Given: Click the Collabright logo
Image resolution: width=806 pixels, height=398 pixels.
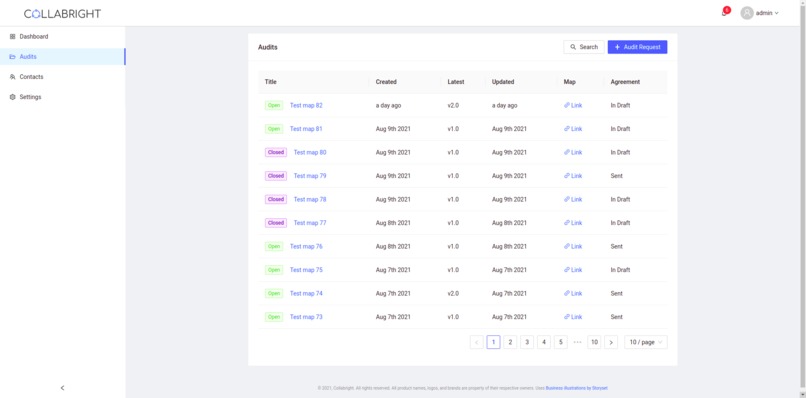Looking at the screenshot, I should (62, 14).
